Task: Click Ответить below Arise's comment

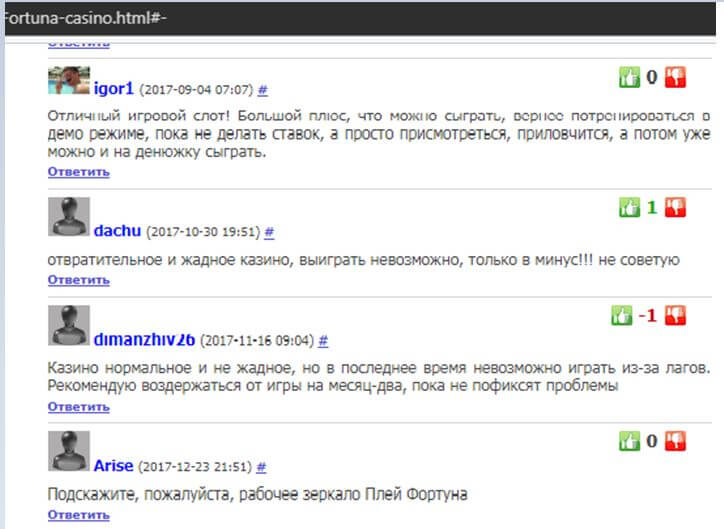Action: click(x=79, y=516)
